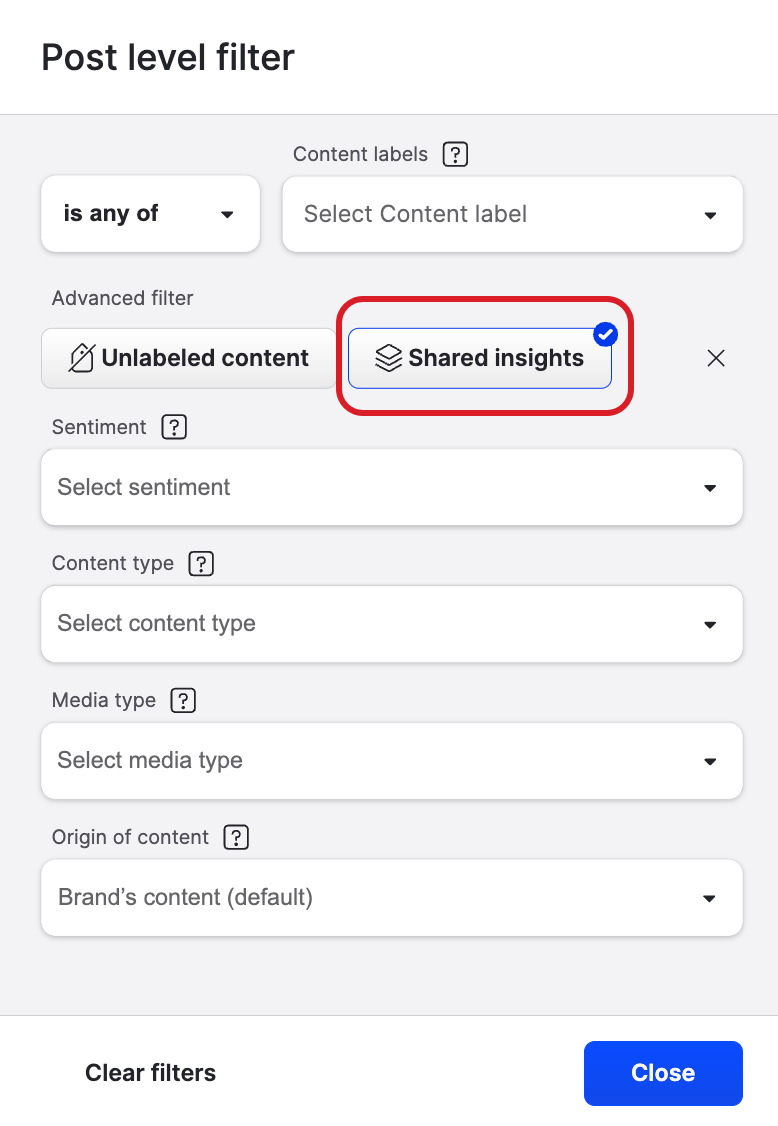Open the Content labels help tooltip
The image size is (778, 1126).
pos(455,154)
